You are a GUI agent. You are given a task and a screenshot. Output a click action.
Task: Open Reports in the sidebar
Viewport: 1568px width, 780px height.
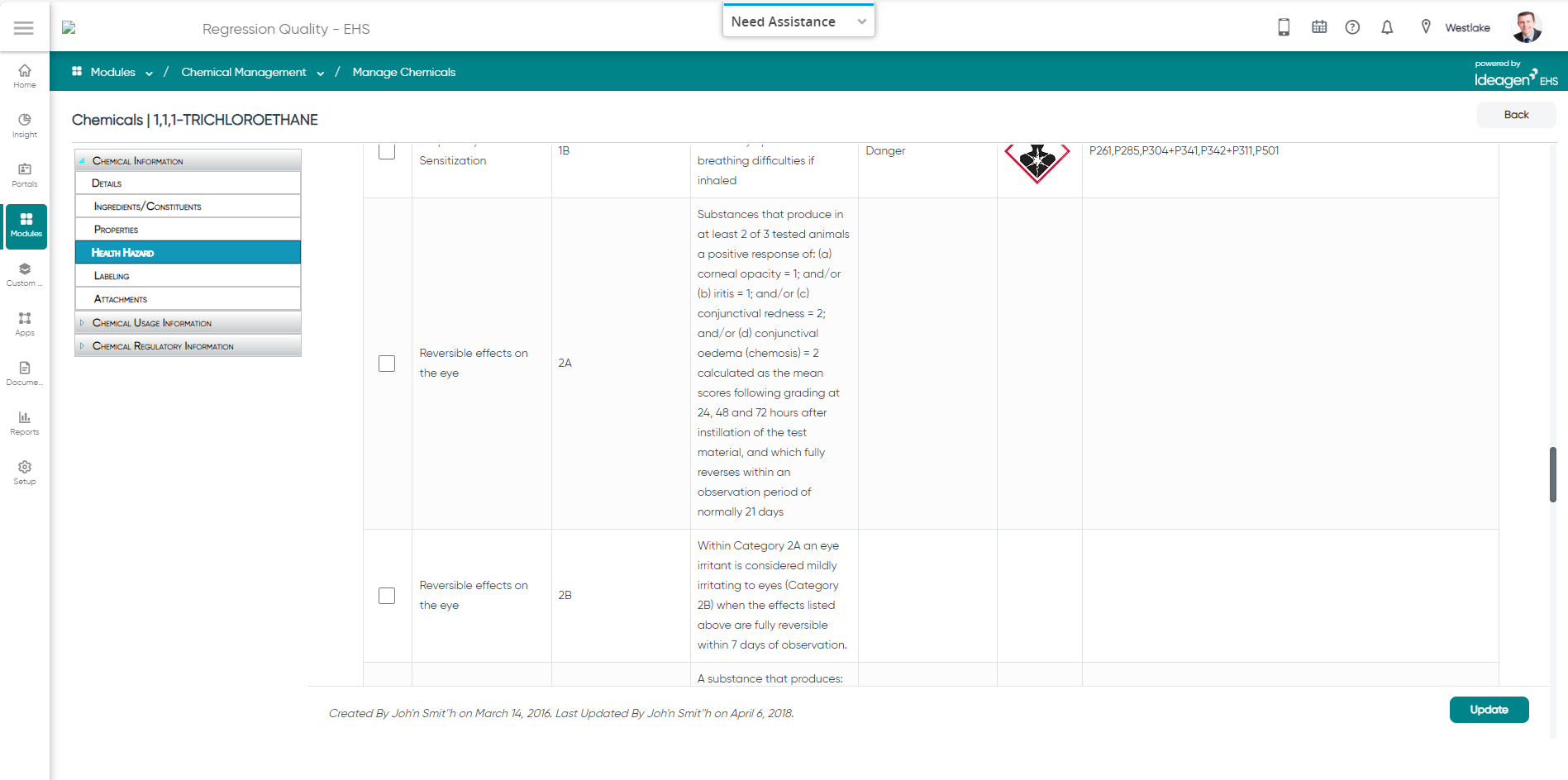click(x=25, y=423)
